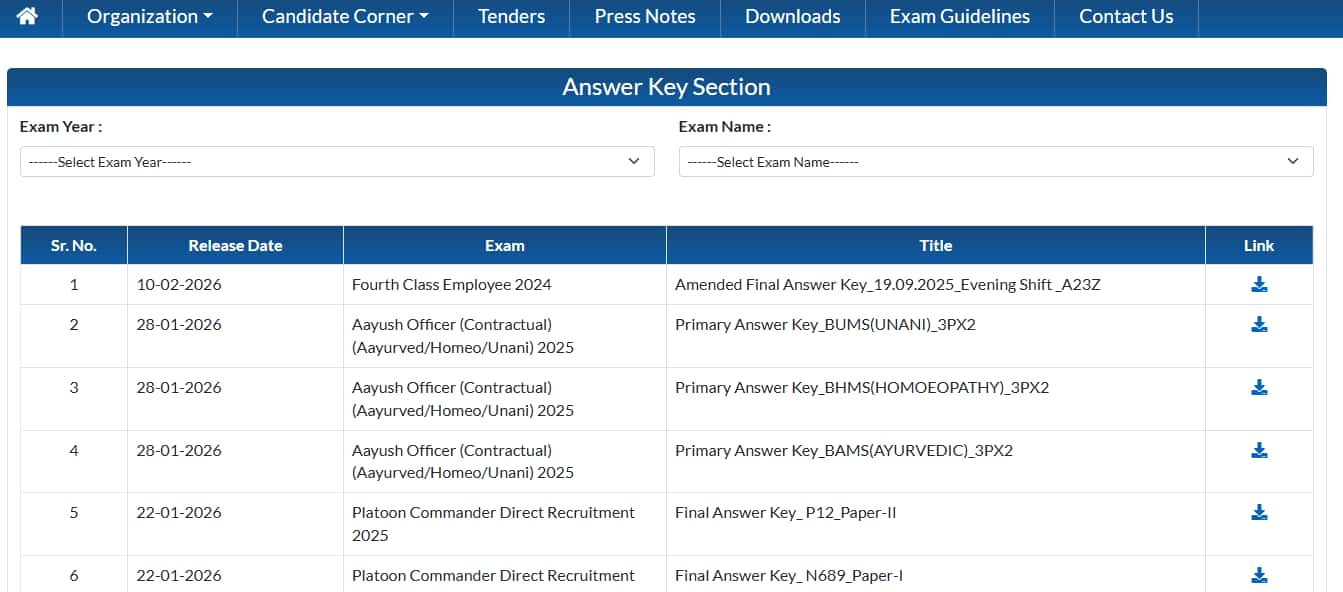Open the Press Notes page
This screenshot has height=592, width=1343.
(644, 17)
